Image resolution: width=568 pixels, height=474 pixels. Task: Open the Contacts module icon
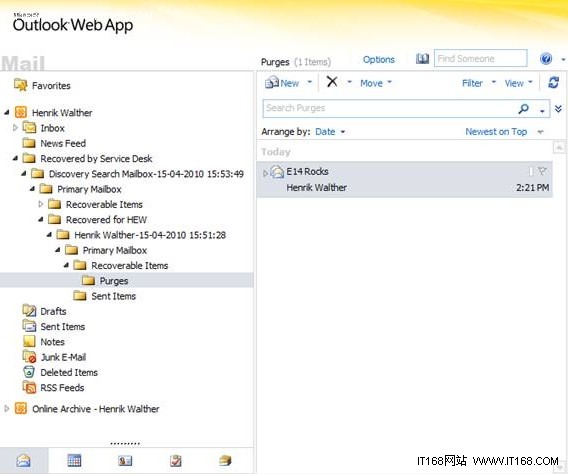click(x=125, y=461)
